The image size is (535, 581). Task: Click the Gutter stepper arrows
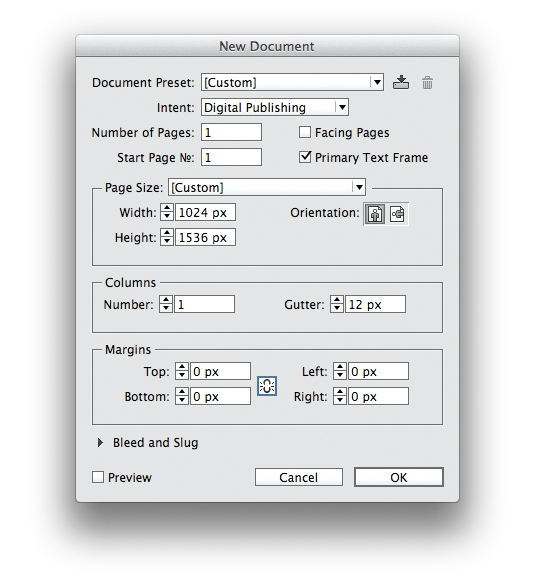[337, 304]
